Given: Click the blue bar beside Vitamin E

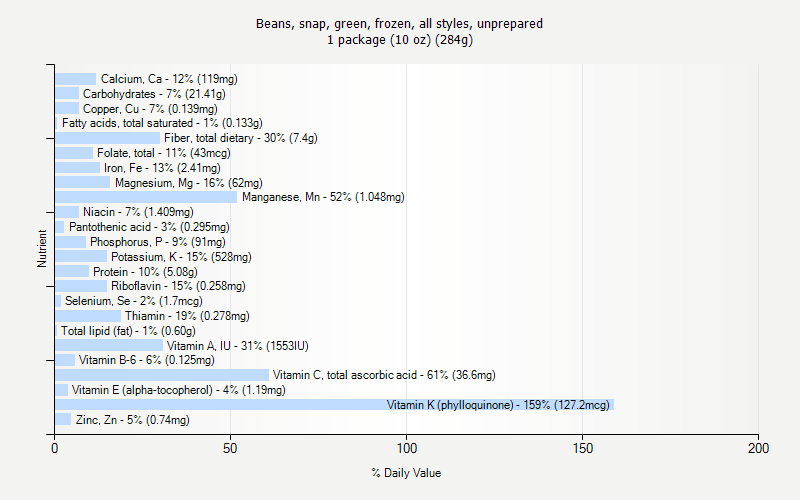Looking at the screenshot, I should pyautogui.click(x=61, y=390).
